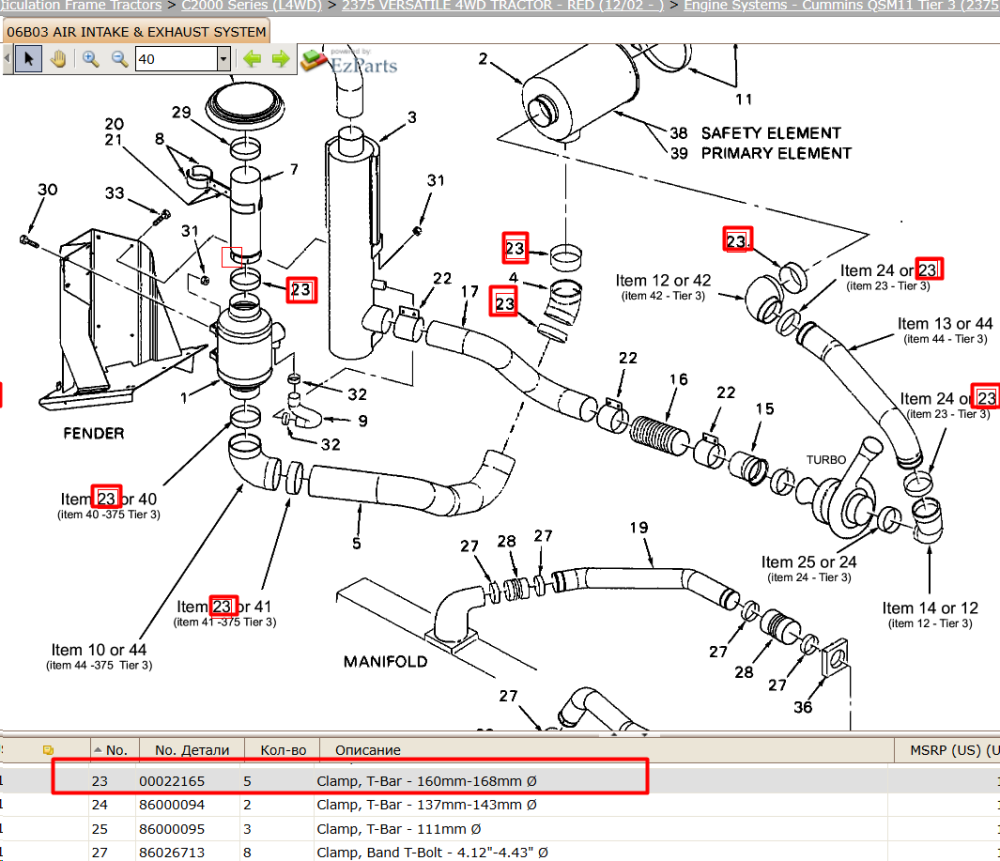1000x861 pixels.
Task: Select the 06B03 AIR INTAKE & EXHAUST SYSTEM tab
Action: 136,32
